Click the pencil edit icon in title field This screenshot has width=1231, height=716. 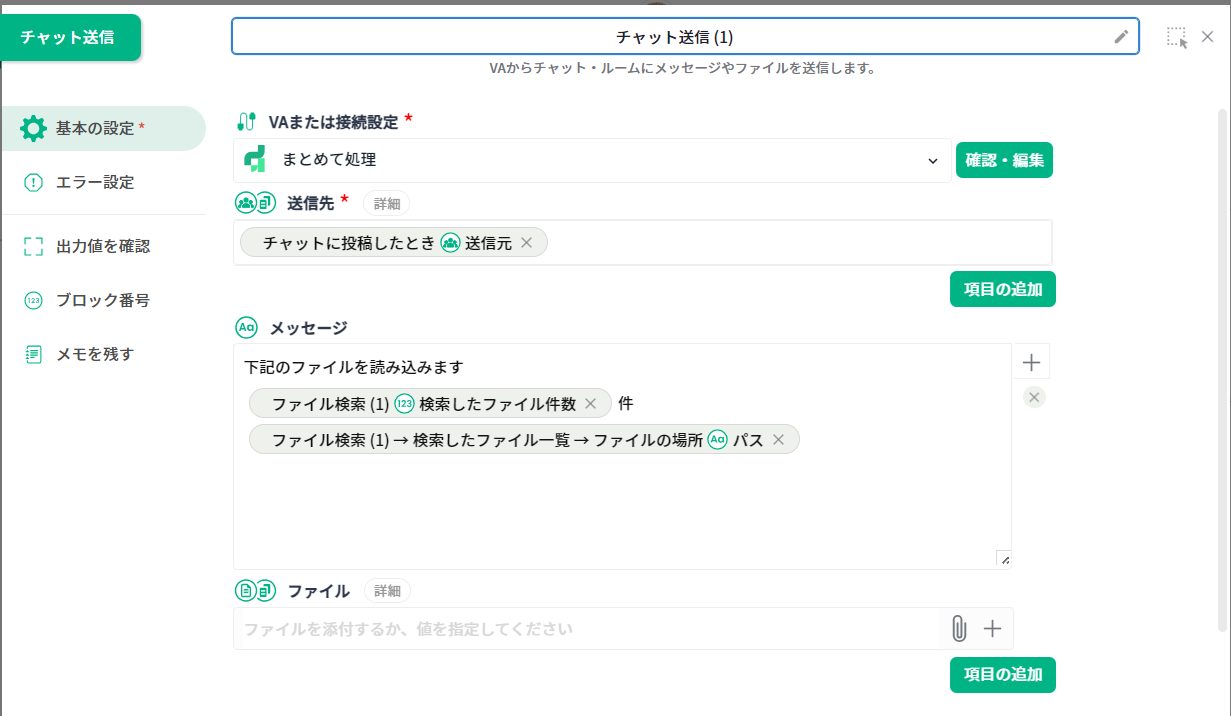1121,37
